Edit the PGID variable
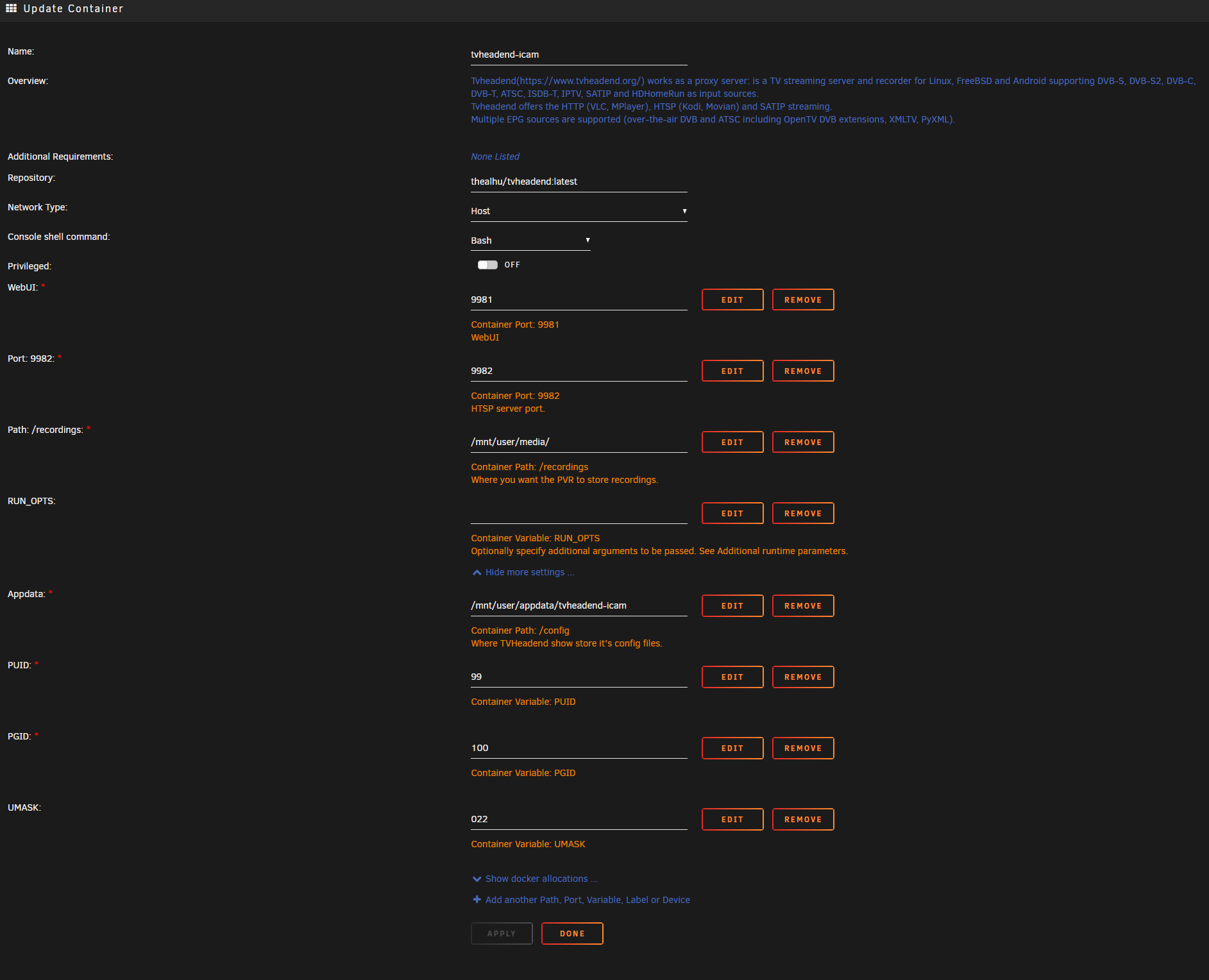The width and height of the screenshot is (1209, 980). click(x=732, y=748)
